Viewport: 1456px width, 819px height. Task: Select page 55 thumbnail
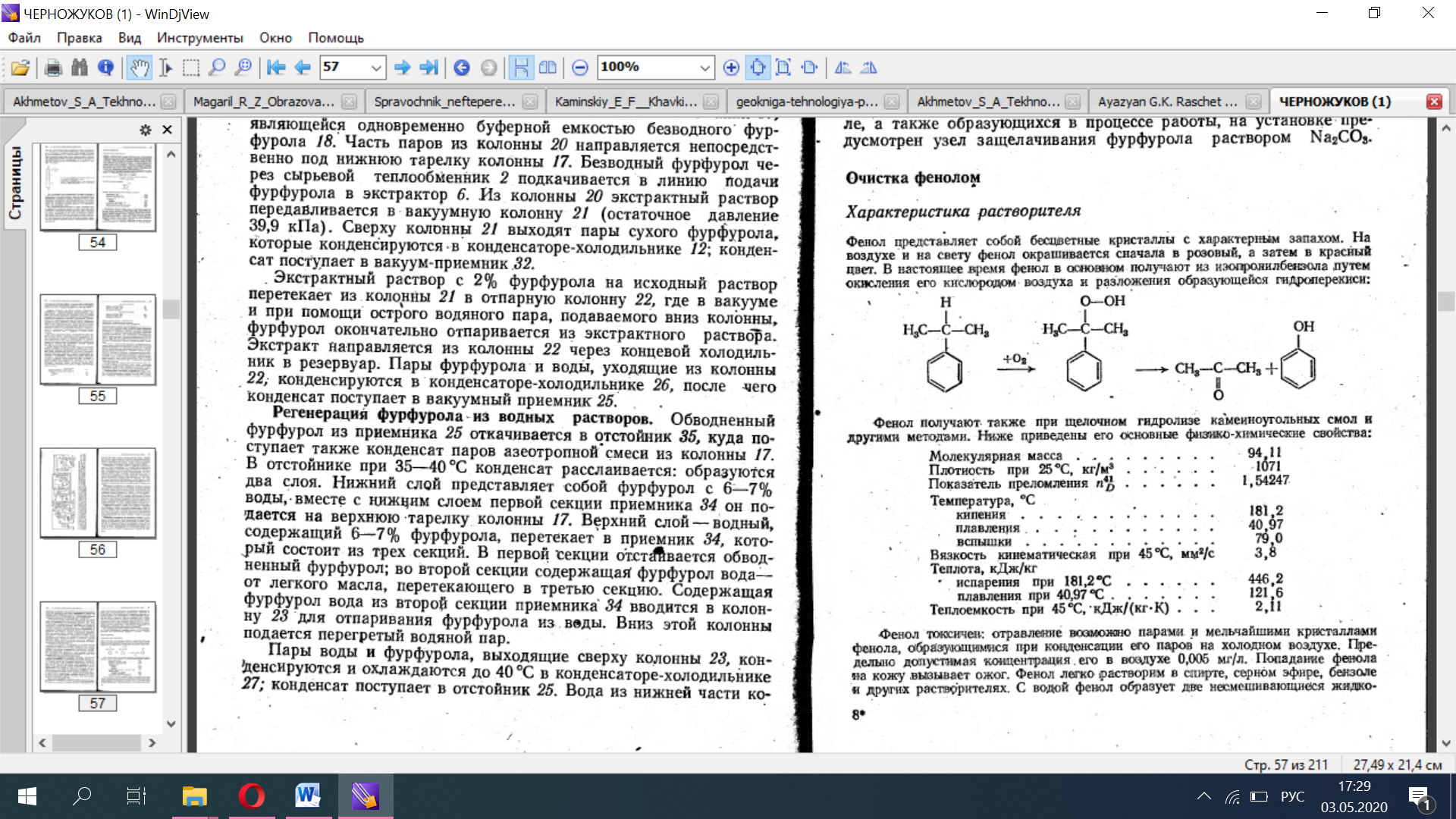pyautogui.click(x=98, y=340)
